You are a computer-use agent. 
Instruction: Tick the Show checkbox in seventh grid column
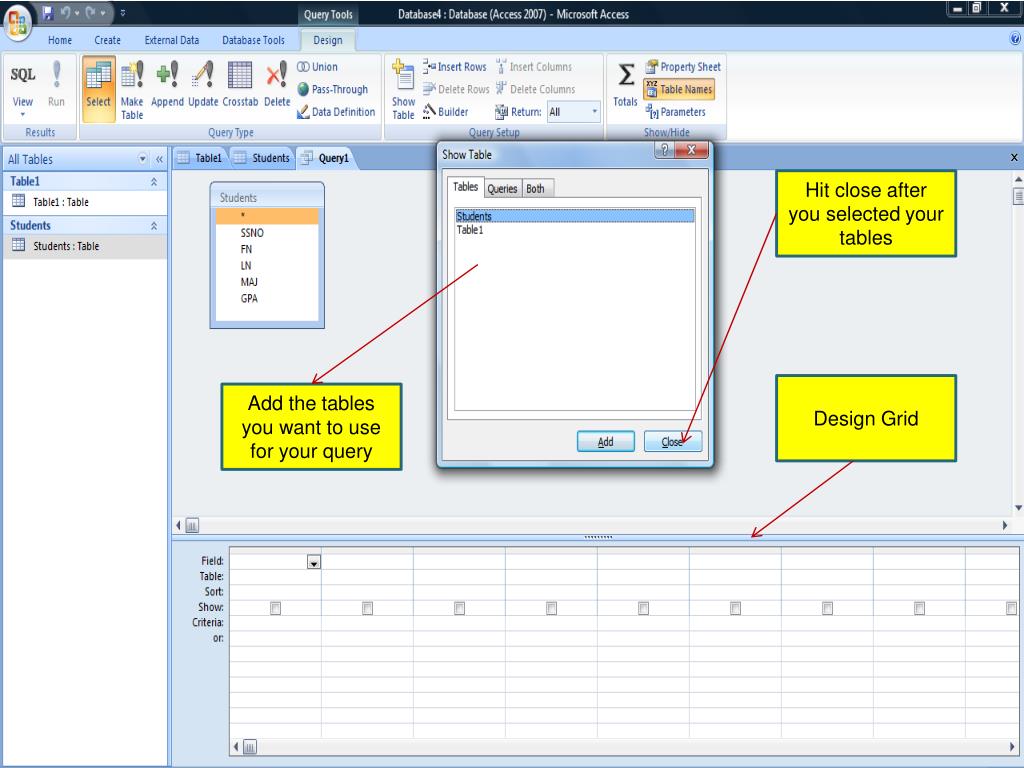(x=827, y=608)
